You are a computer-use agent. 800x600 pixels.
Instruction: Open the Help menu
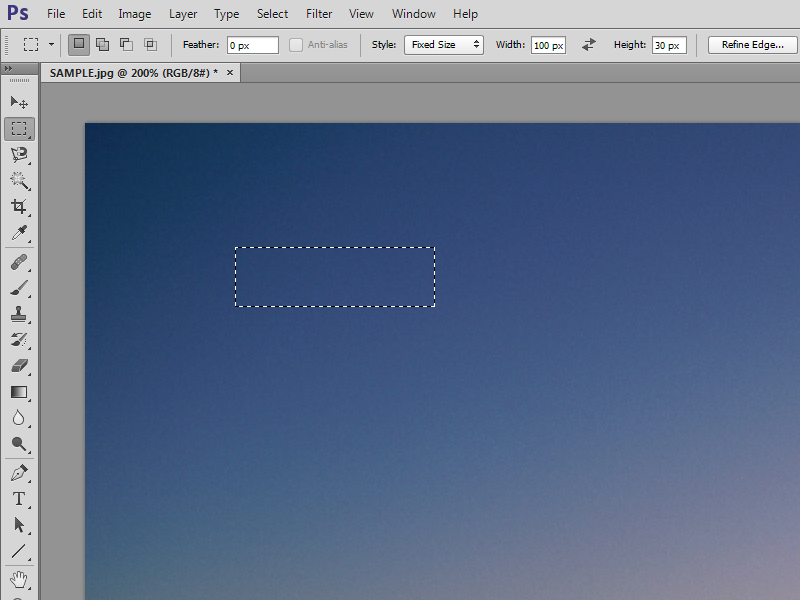coord(465,14)
